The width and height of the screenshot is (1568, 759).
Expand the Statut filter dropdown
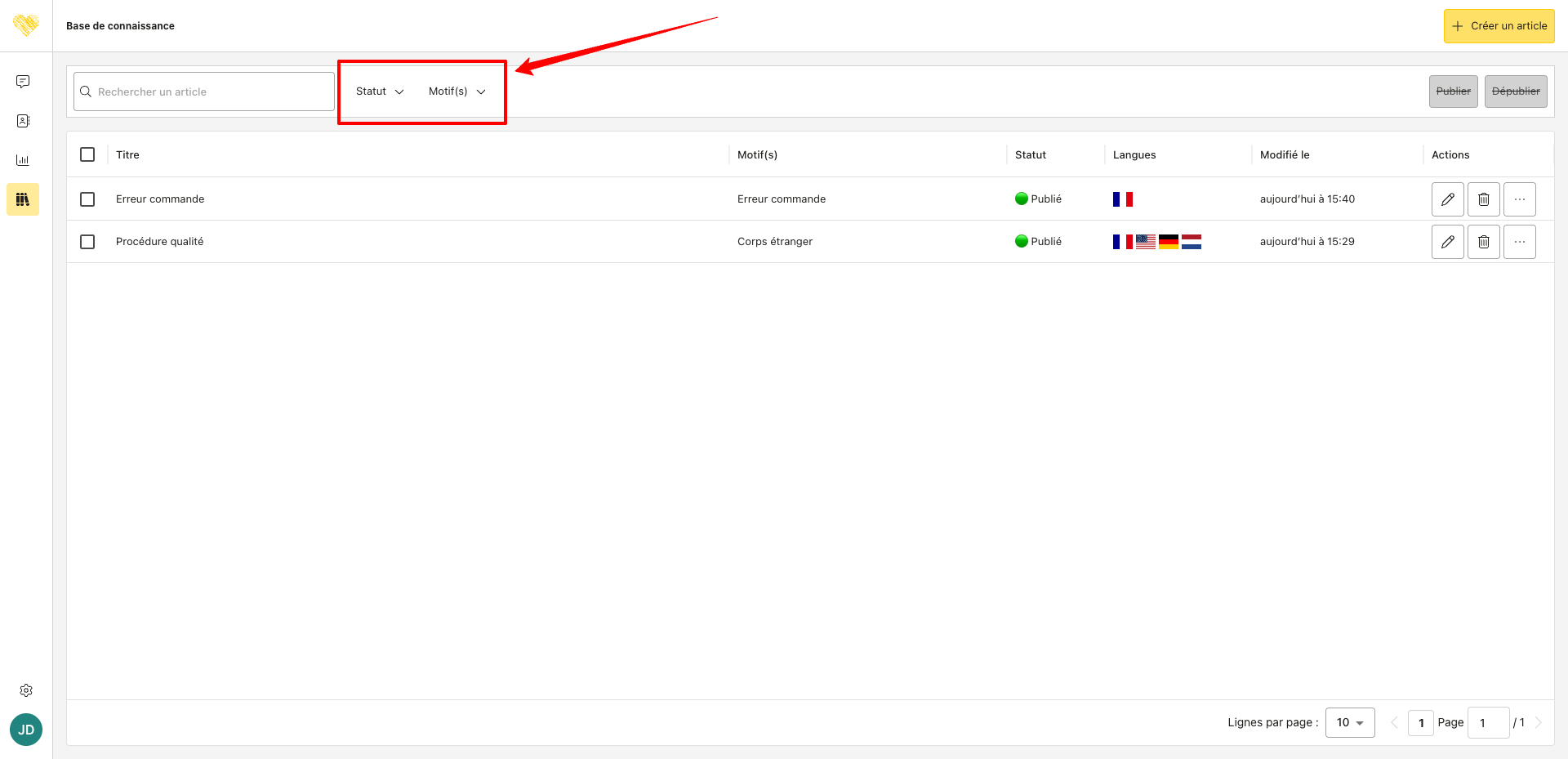click(380, 92)
